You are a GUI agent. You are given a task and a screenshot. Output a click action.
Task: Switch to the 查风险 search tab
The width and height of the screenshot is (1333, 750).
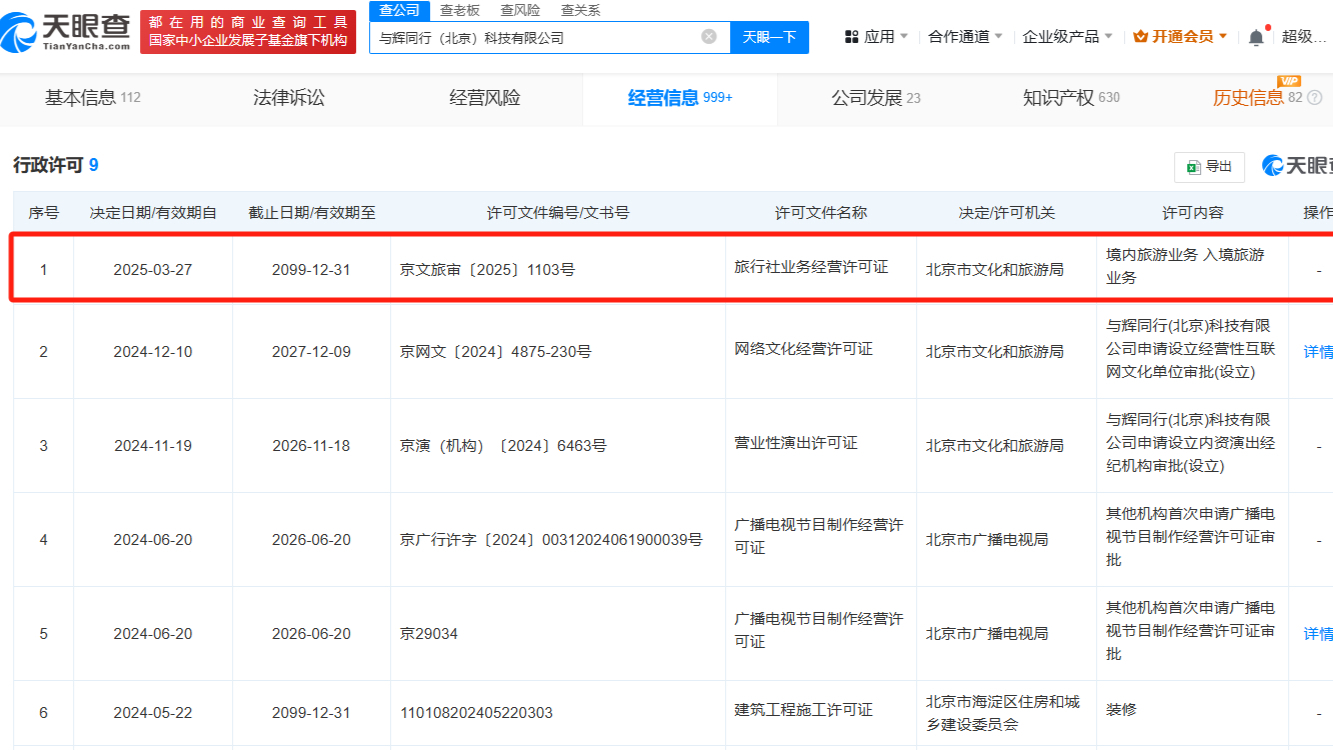tap(520, 10)
